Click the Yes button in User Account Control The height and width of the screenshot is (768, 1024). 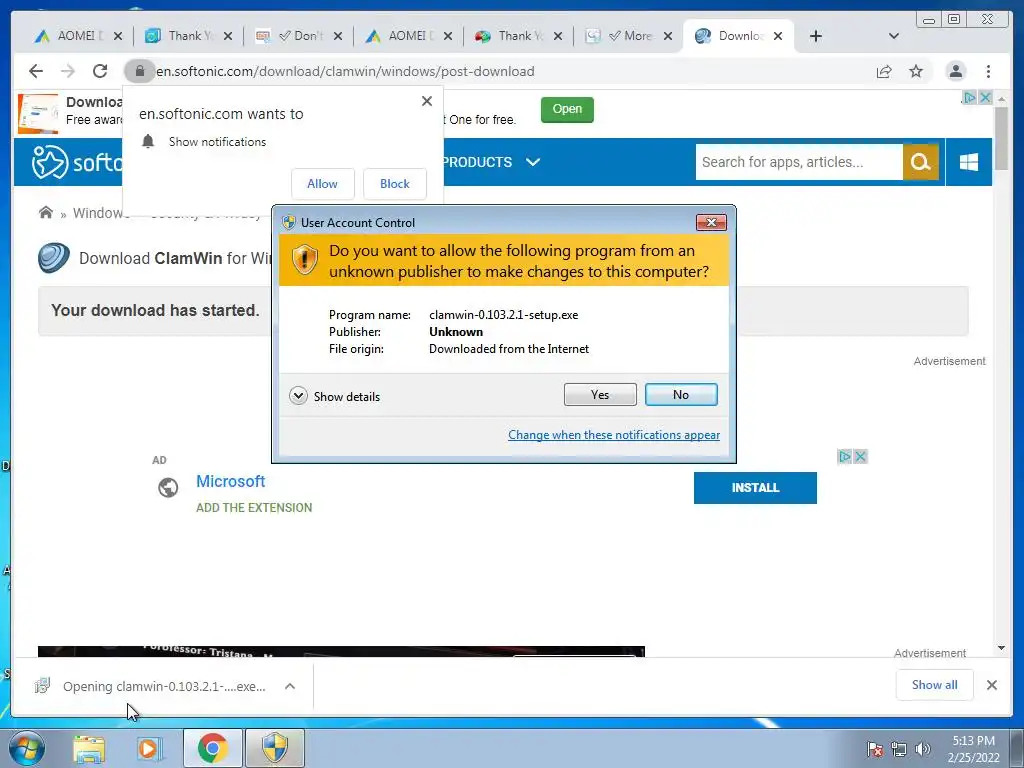(x=600, y=394)
